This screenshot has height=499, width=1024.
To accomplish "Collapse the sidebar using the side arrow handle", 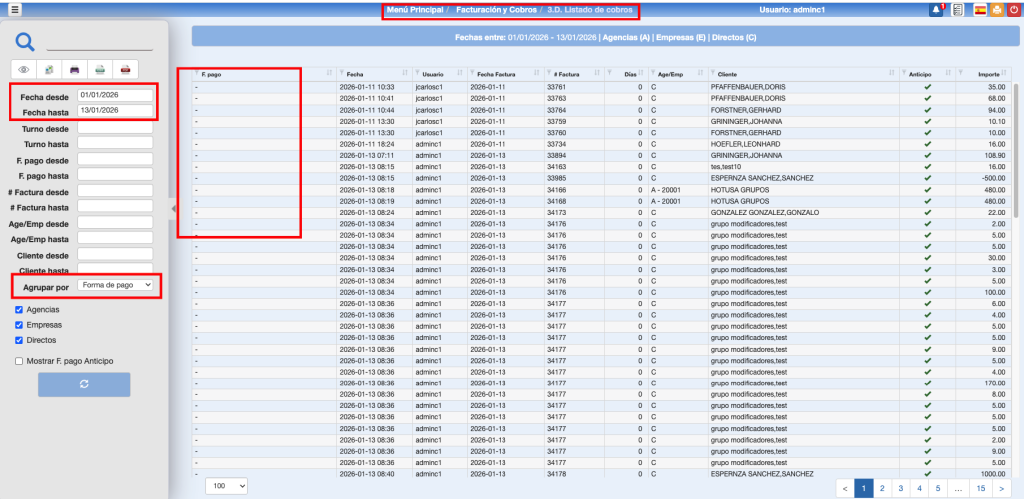I will pos(174,208).
